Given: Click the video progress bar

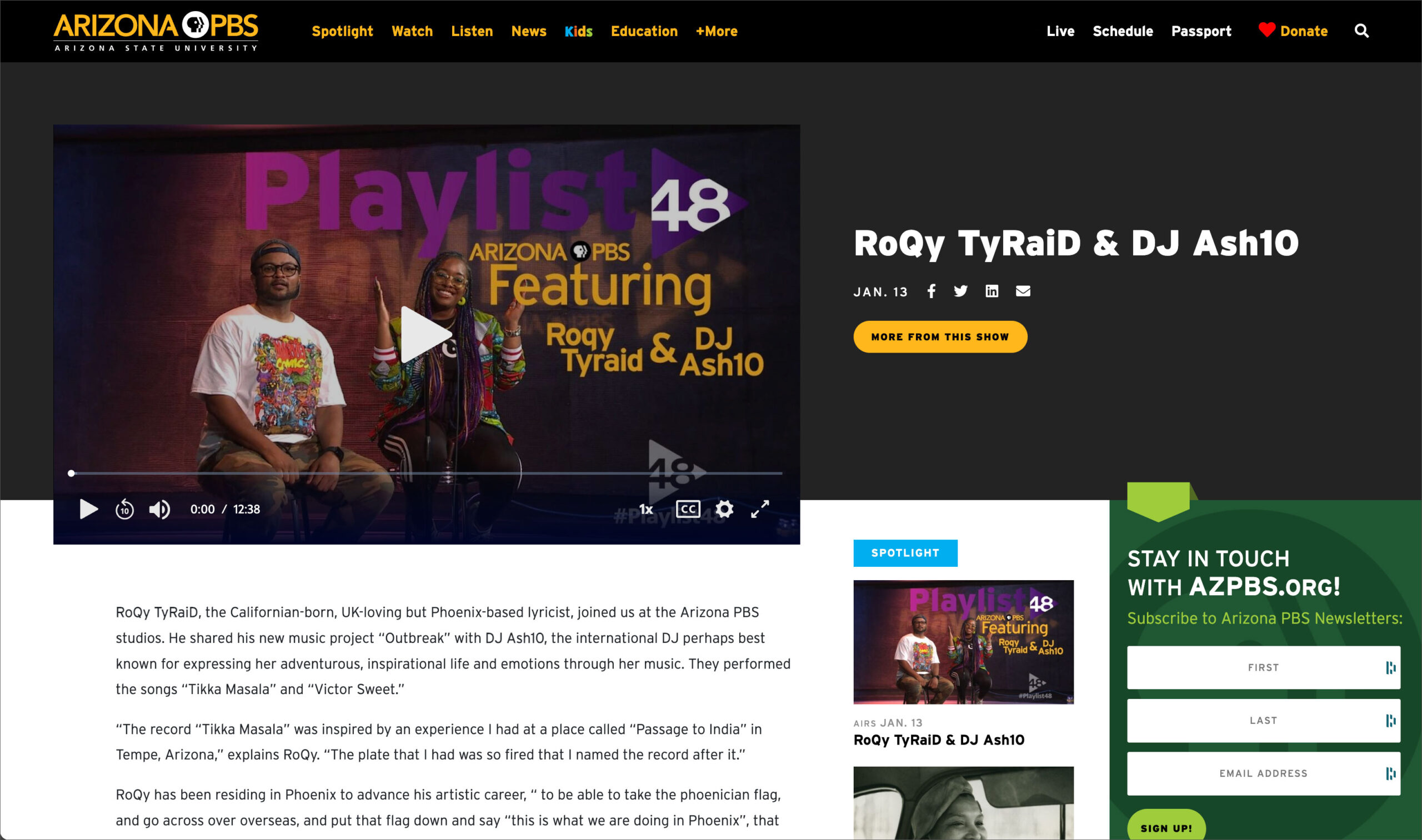Looking at the screenshot, I should click(427, 472).
